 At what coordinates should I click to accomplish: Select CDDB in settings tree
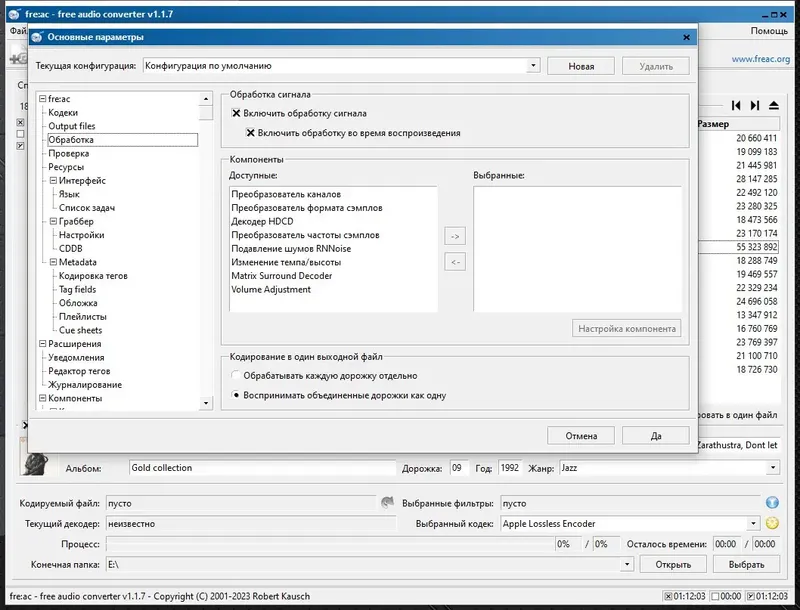(70, 248)
